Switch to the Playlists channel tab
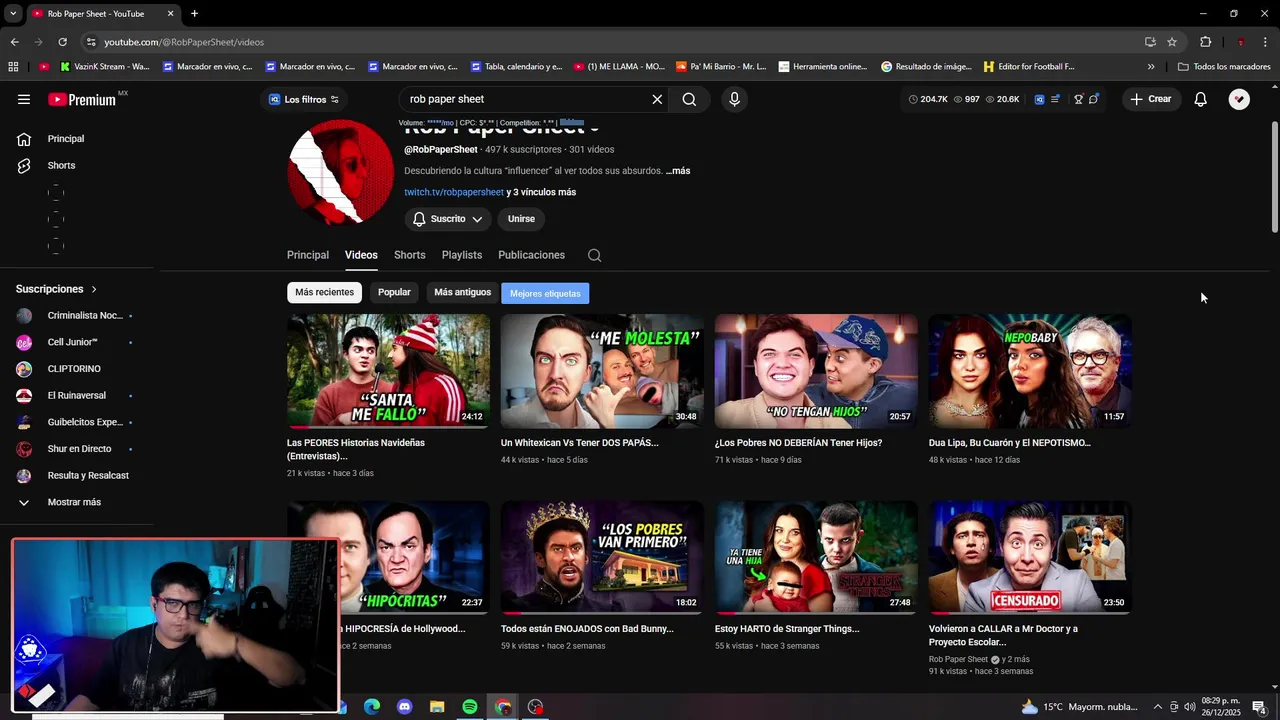Viewport: 1280px width, 720px height. tap(462, 255)
